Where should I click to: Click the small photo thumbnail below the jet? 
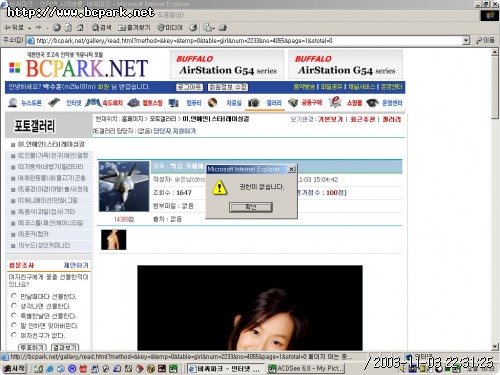pos(114,240)
